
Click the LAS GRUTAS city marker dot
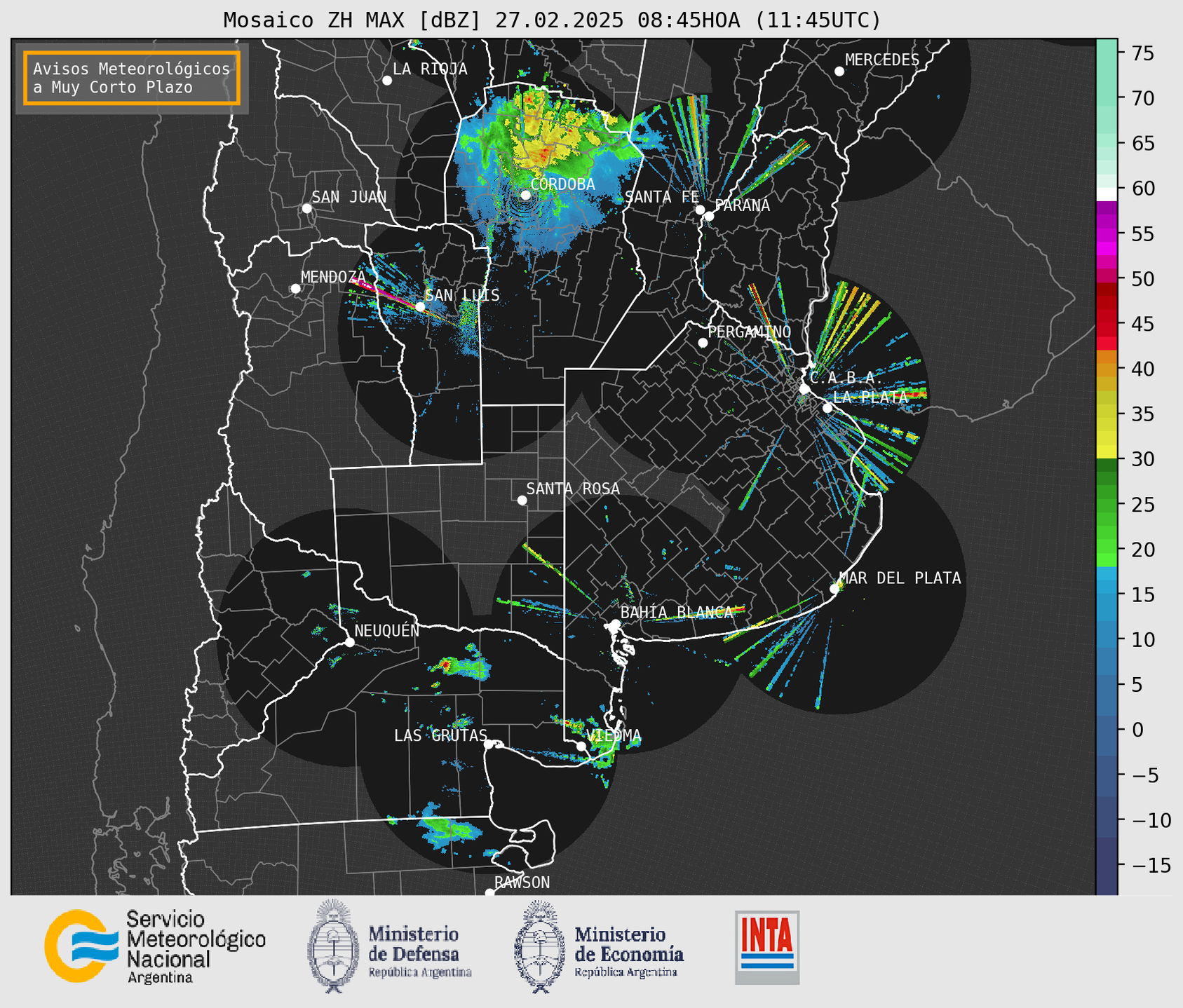[489, 744]
